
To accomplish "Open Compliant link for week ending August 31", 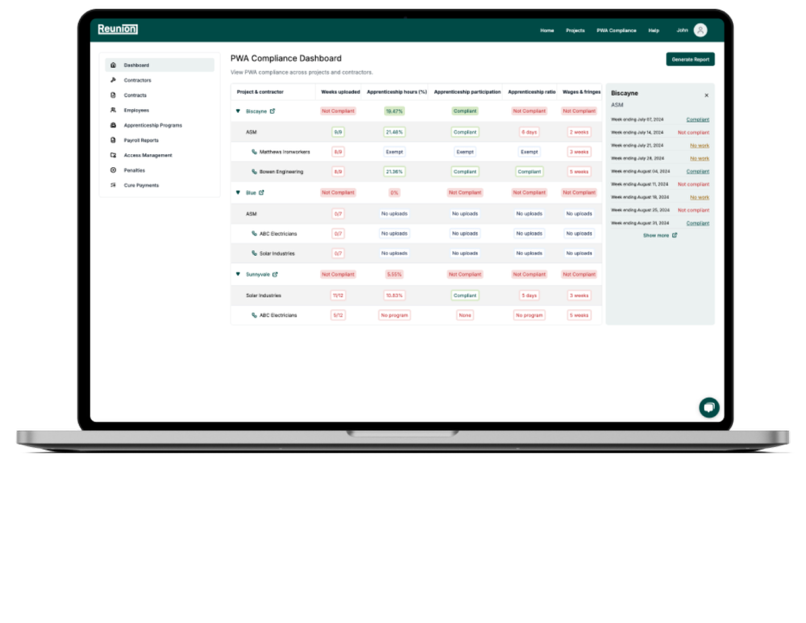I will (x=698, y=223).
